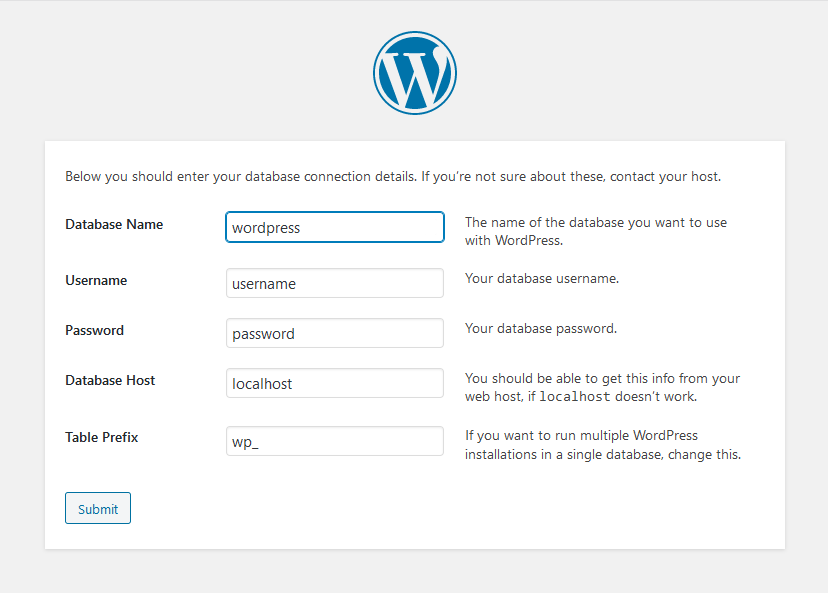Image resolution: width=828 pixels, height=593 pixels.
Task: Click 'Your database password.' description
Action: [541, 328]
